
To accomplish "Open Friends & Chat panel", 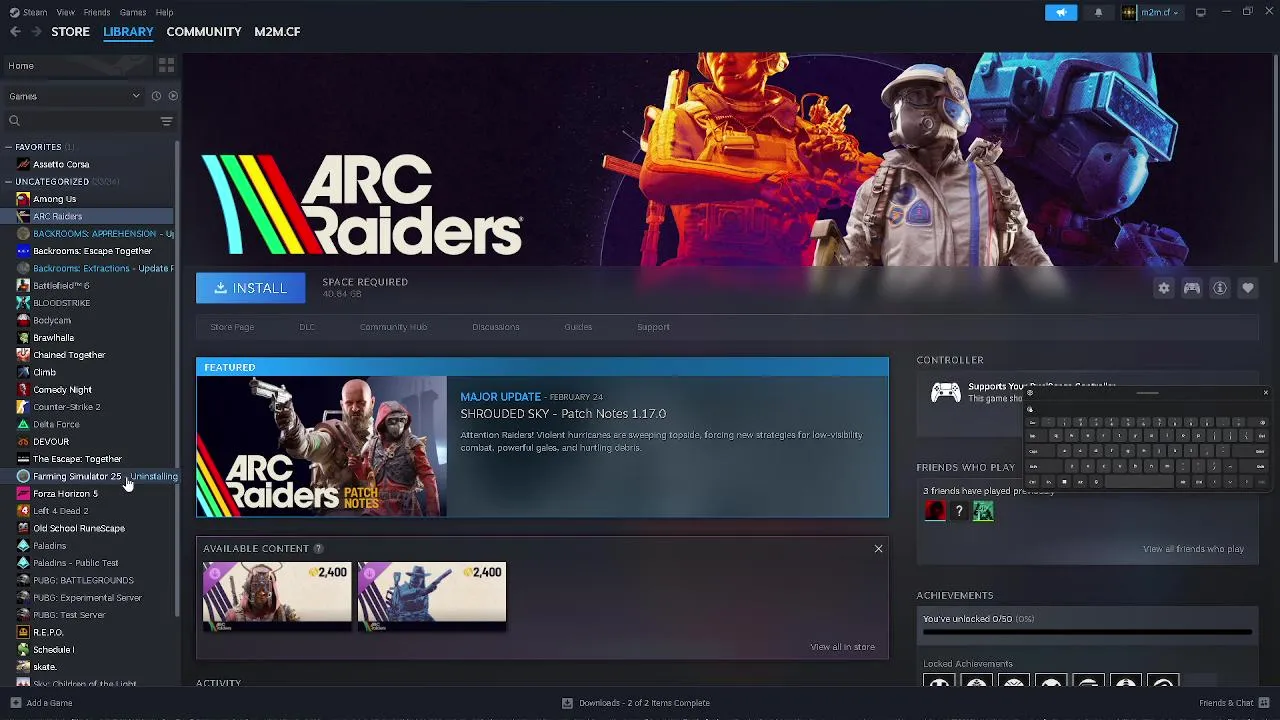I will [x=1233, y=703].
